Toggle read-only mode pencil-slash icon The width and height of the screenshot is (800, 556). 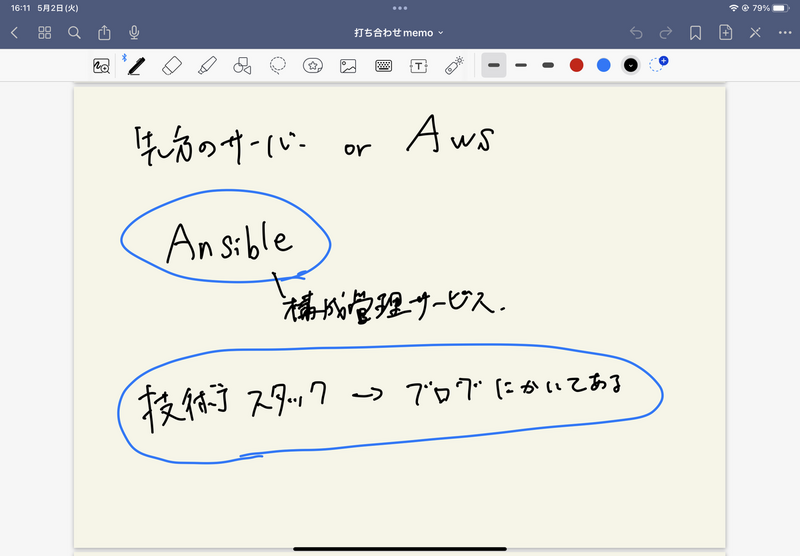pyautogui.click(x=755, y=33)
